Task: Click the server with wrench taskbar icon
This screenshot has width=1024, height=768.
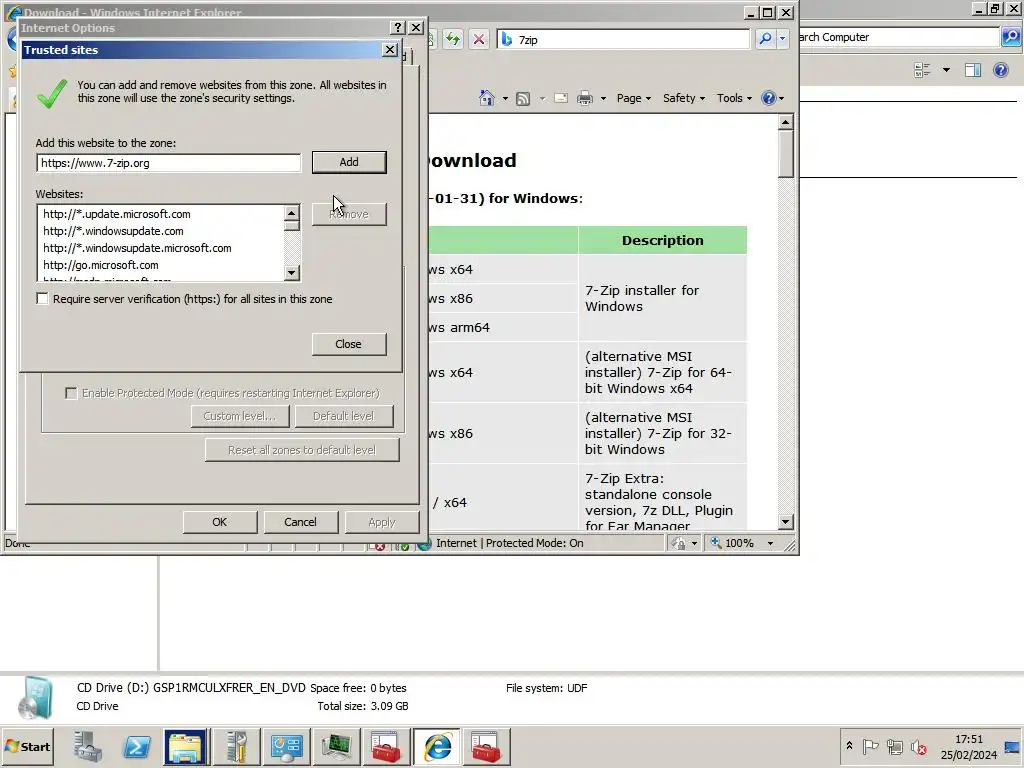Action: tap(236, 746)
